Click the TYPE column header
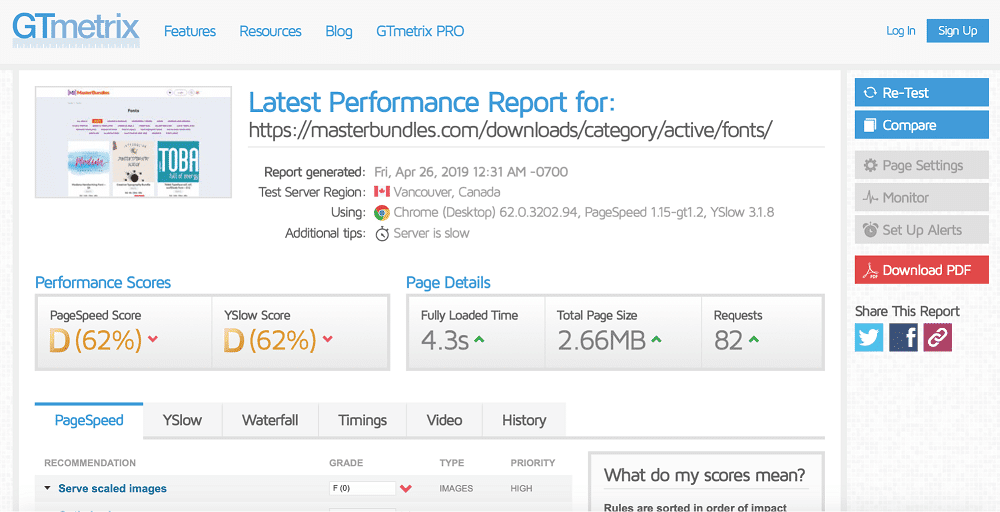This screenshot has width=1000, height=512. click(x=452, y=463)
